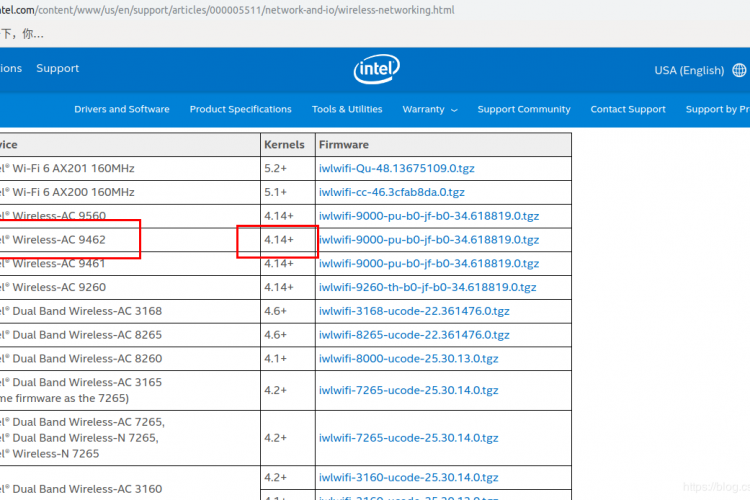This screenshot has width=750, height=500.
Task: Expand the Warranty dropdown menu
Action: point(430,110)
